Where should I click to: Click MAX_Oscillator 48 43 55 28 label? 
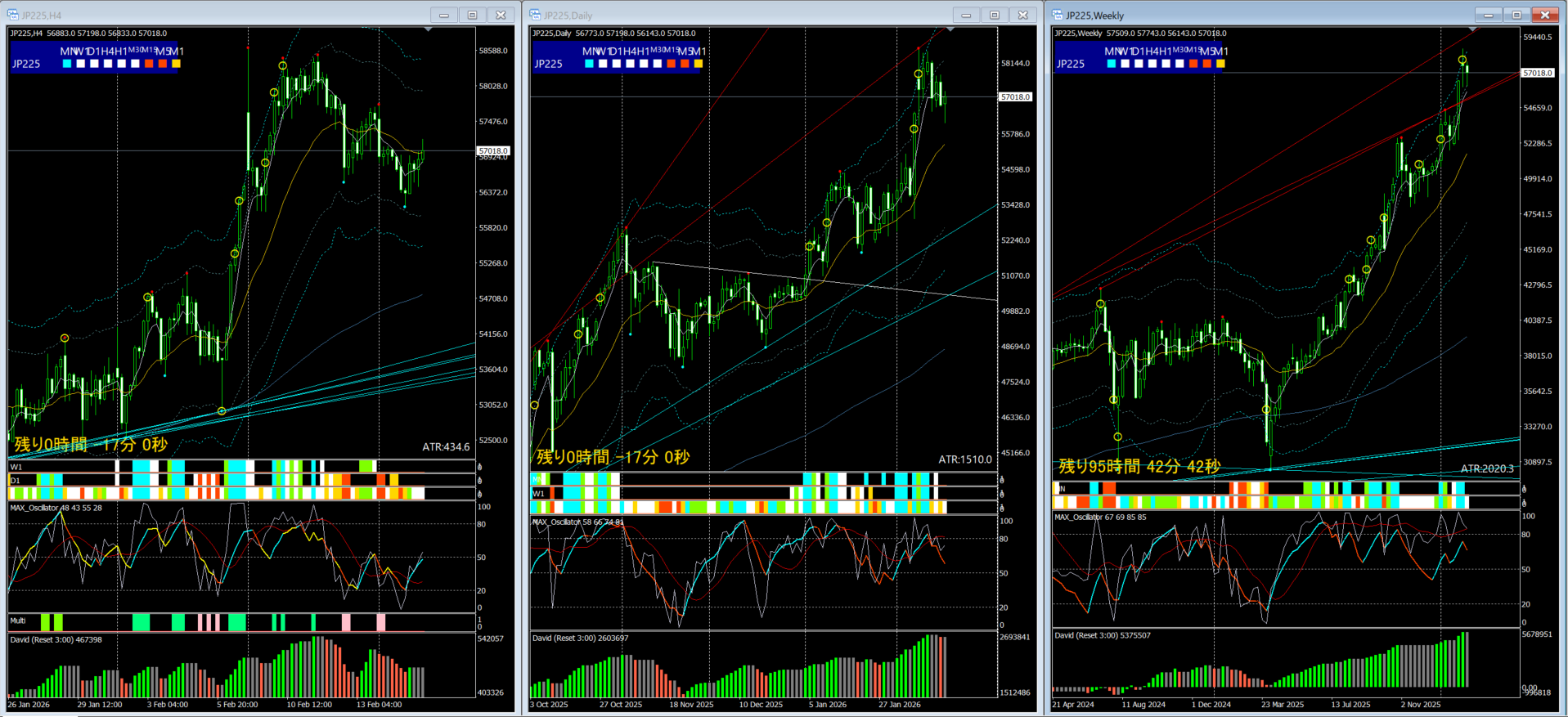[56, 508]
